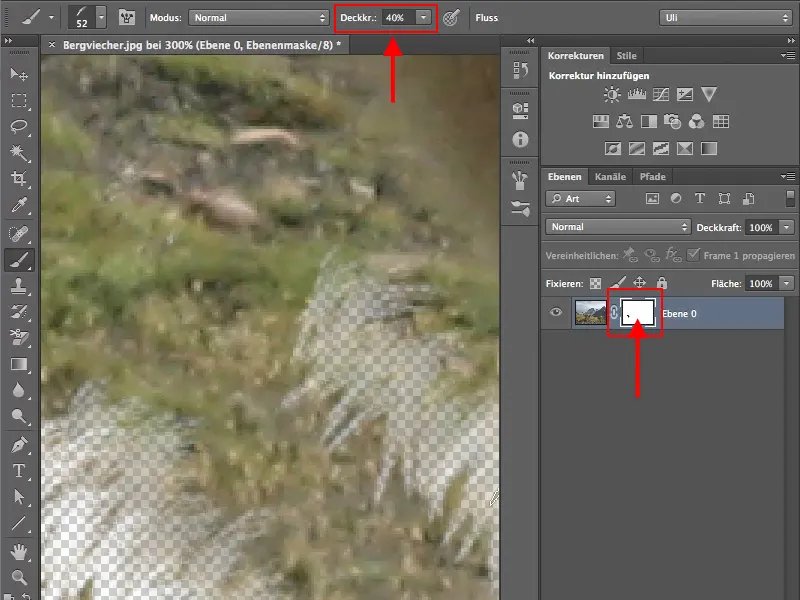Add a Selective Color adjustment

click(685, 148)
